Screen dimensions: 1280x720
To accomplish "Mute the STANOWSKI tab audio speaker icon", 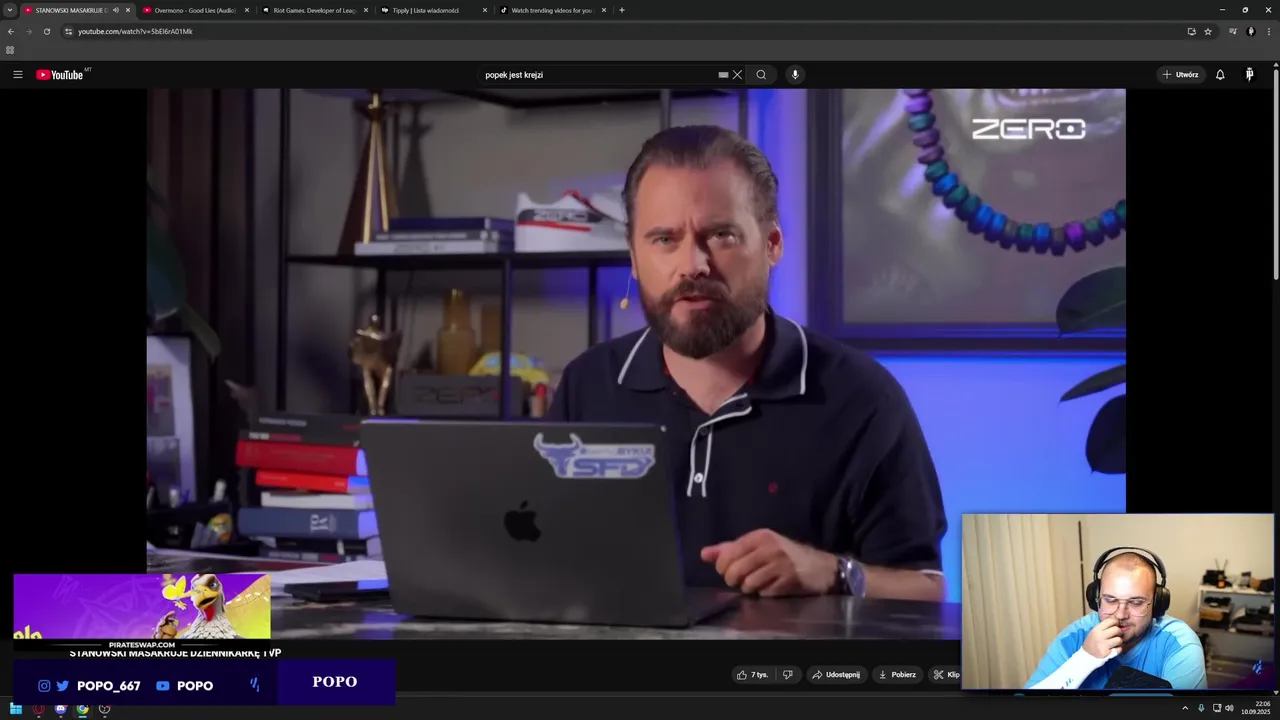I will 116,10.
